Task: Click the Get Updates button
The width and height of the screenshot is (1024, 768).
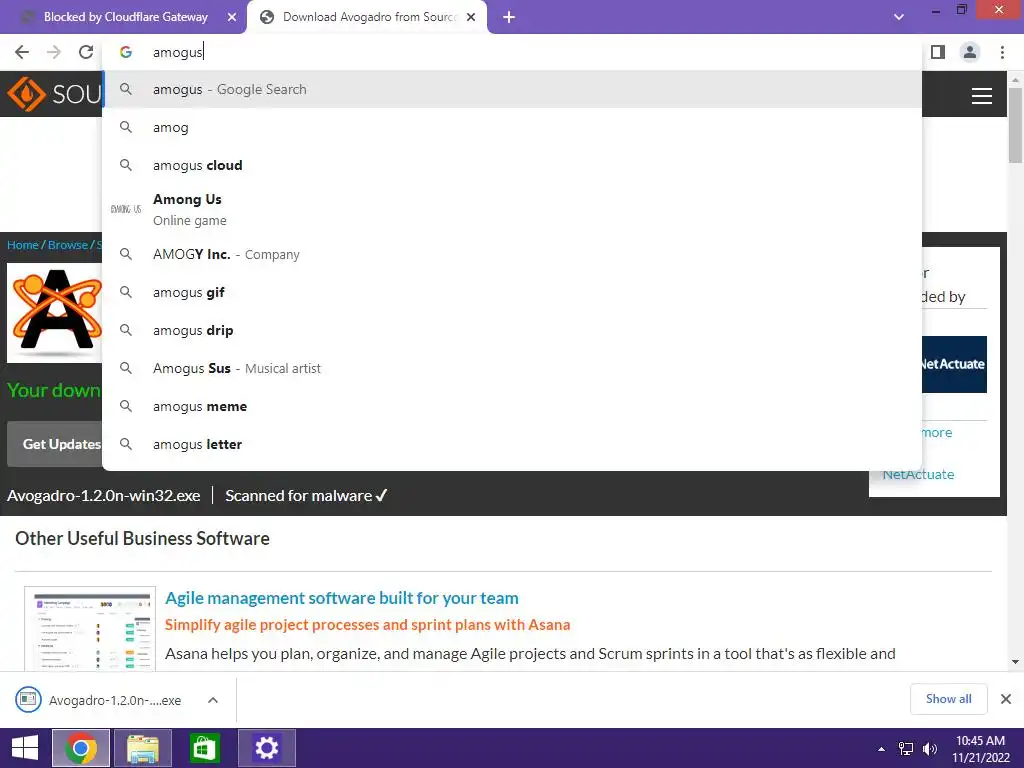Action: point(55,444)
